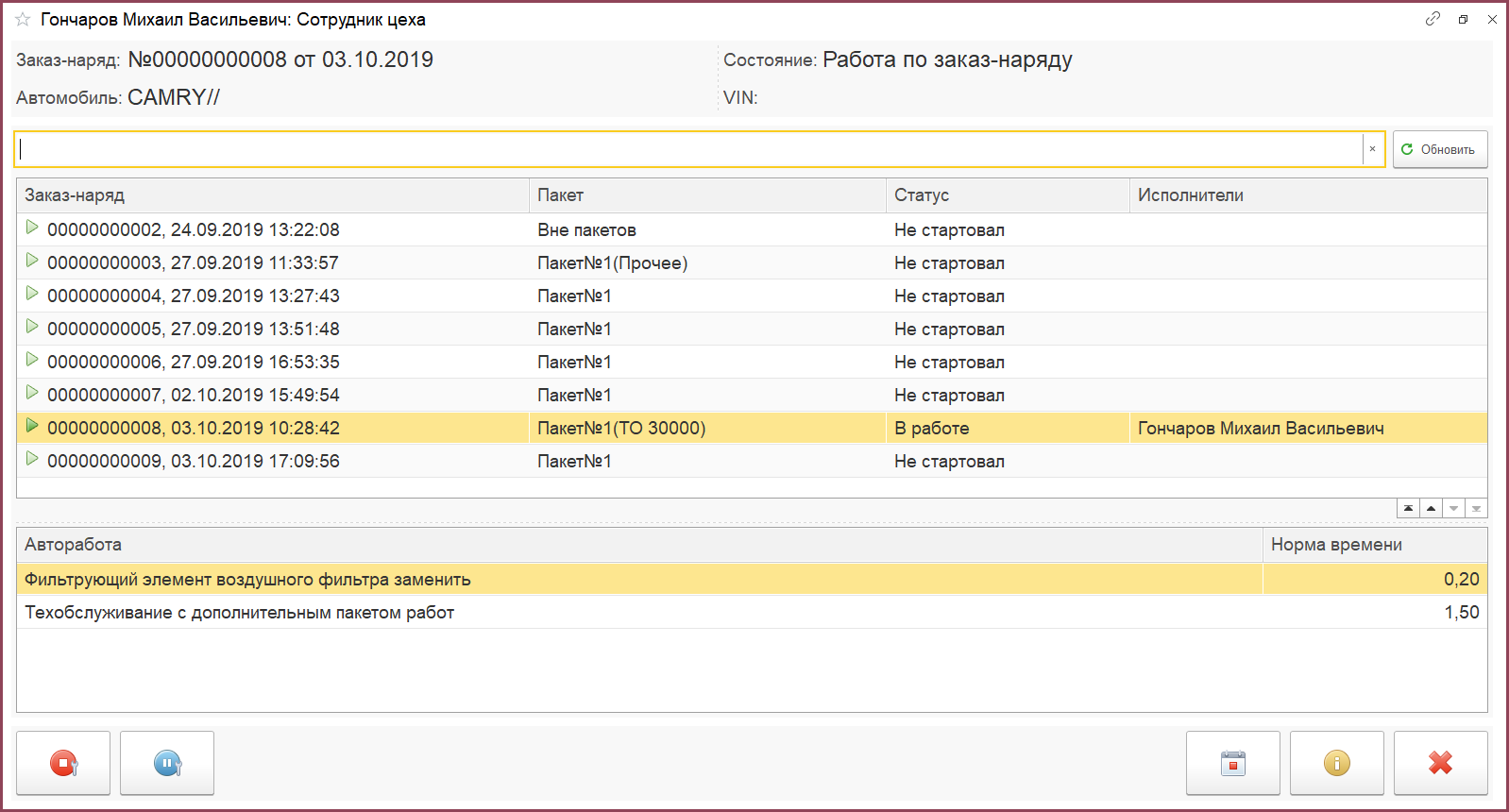The image size is (1509, 812).
Task: Click the order number №00000000008 от 03.10.2019 in header
Action: tap(280, 59)
